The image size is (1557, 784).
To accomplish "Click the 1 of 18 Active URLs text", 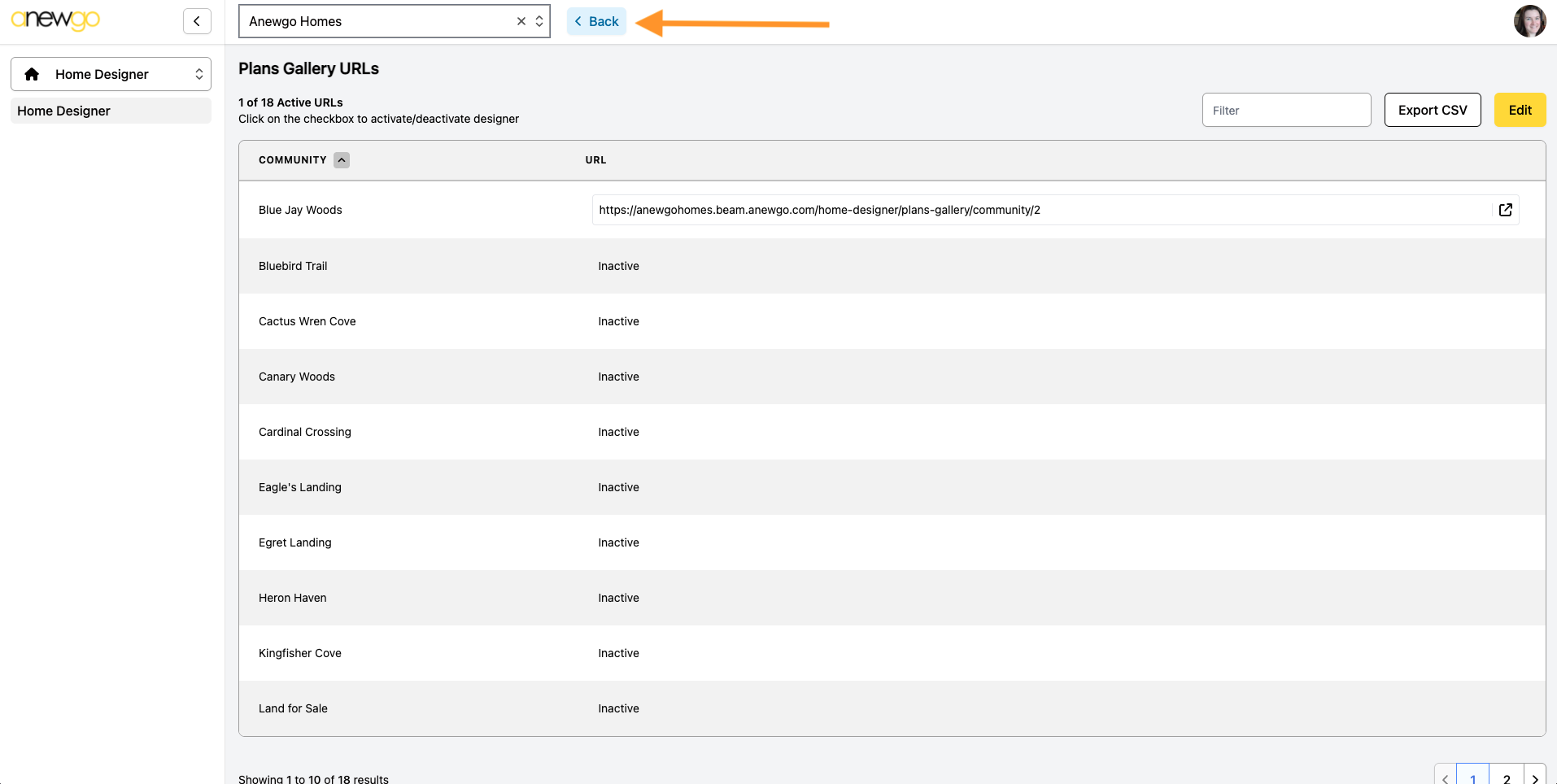I will click(290, 102).
